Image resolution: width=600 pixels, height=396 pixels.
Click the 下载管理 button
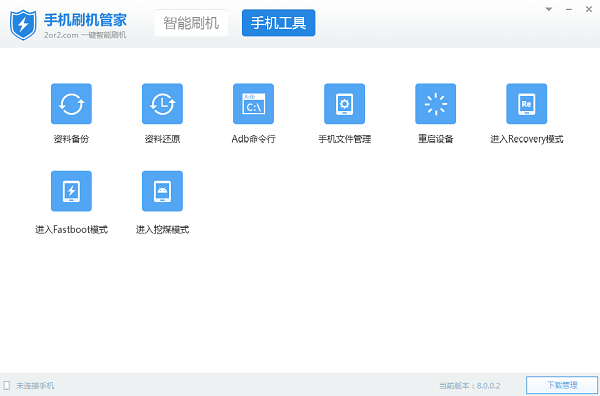[562, 385]
